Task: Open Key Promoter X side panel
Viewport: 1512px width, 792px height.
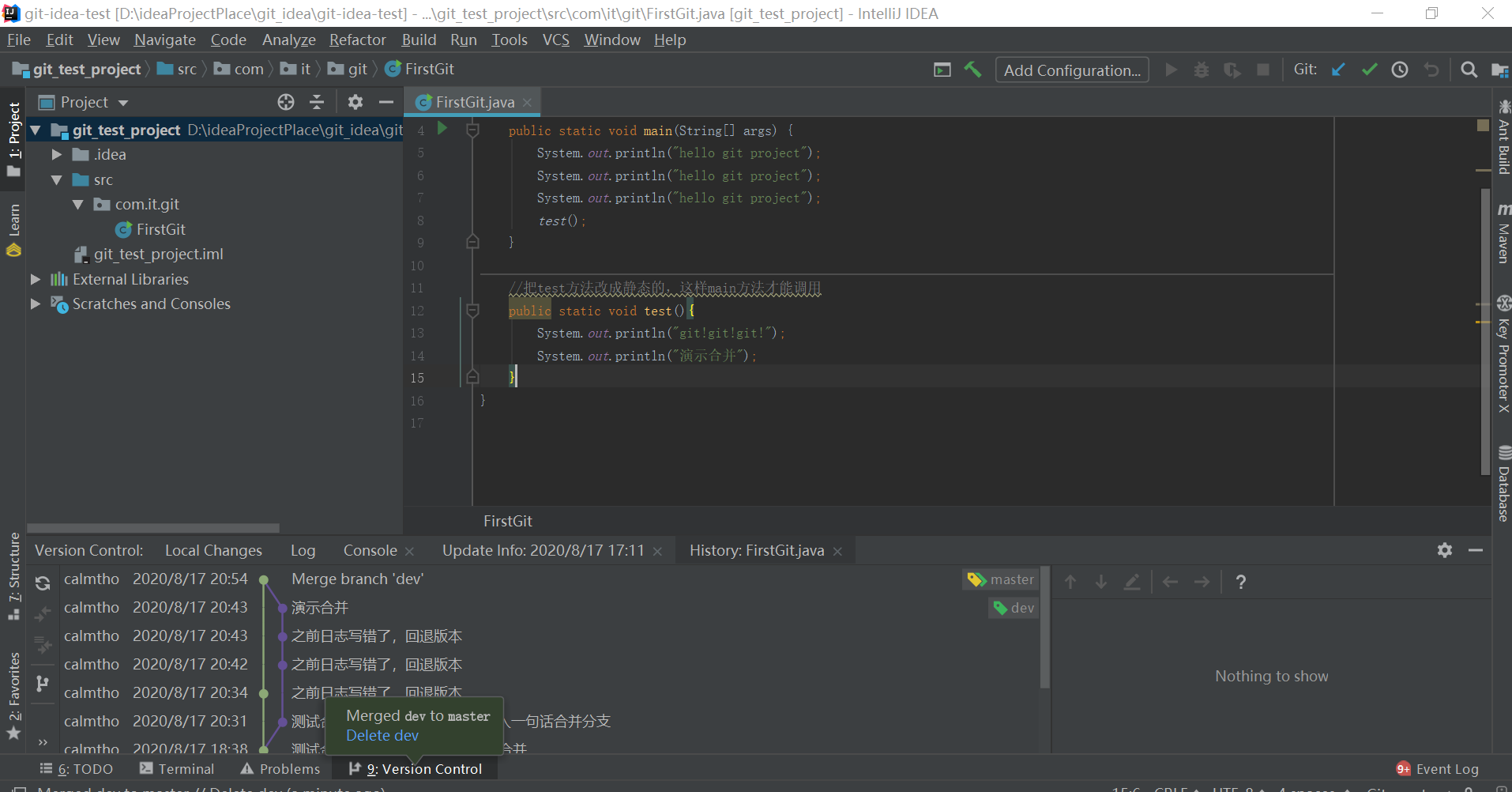Action: (x=1503, y=354)
